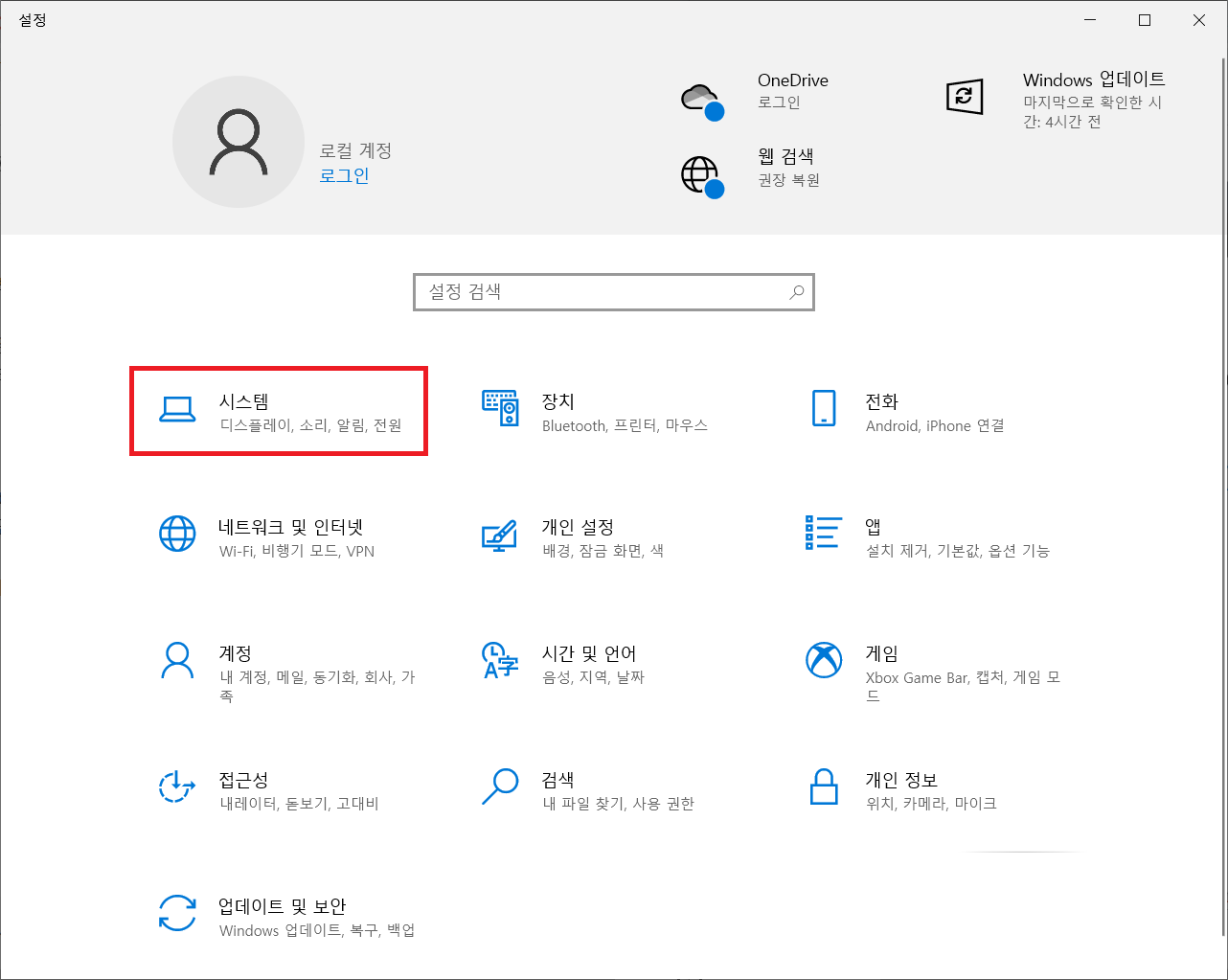Open the 전화 phone icon
The height and width of the screenshot is (980, 1228).
click(x=824, y=408)
